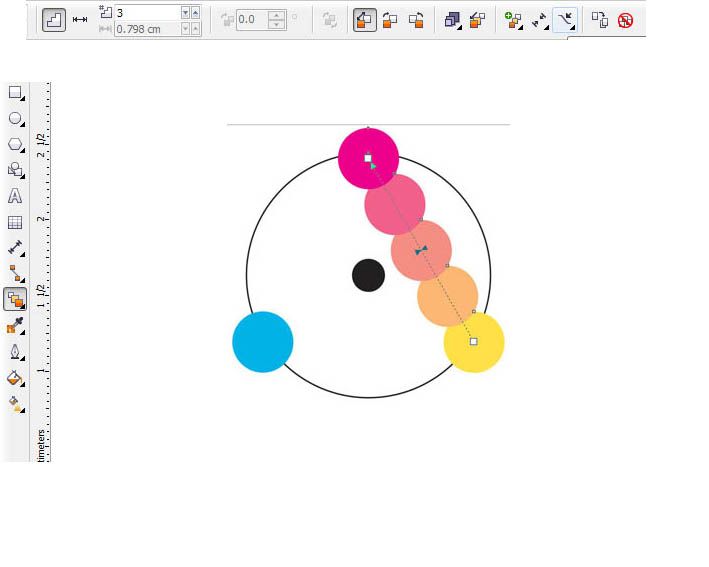Activate the Text tool
Viewport: 709px width, 567px height.
pos(15,196)
